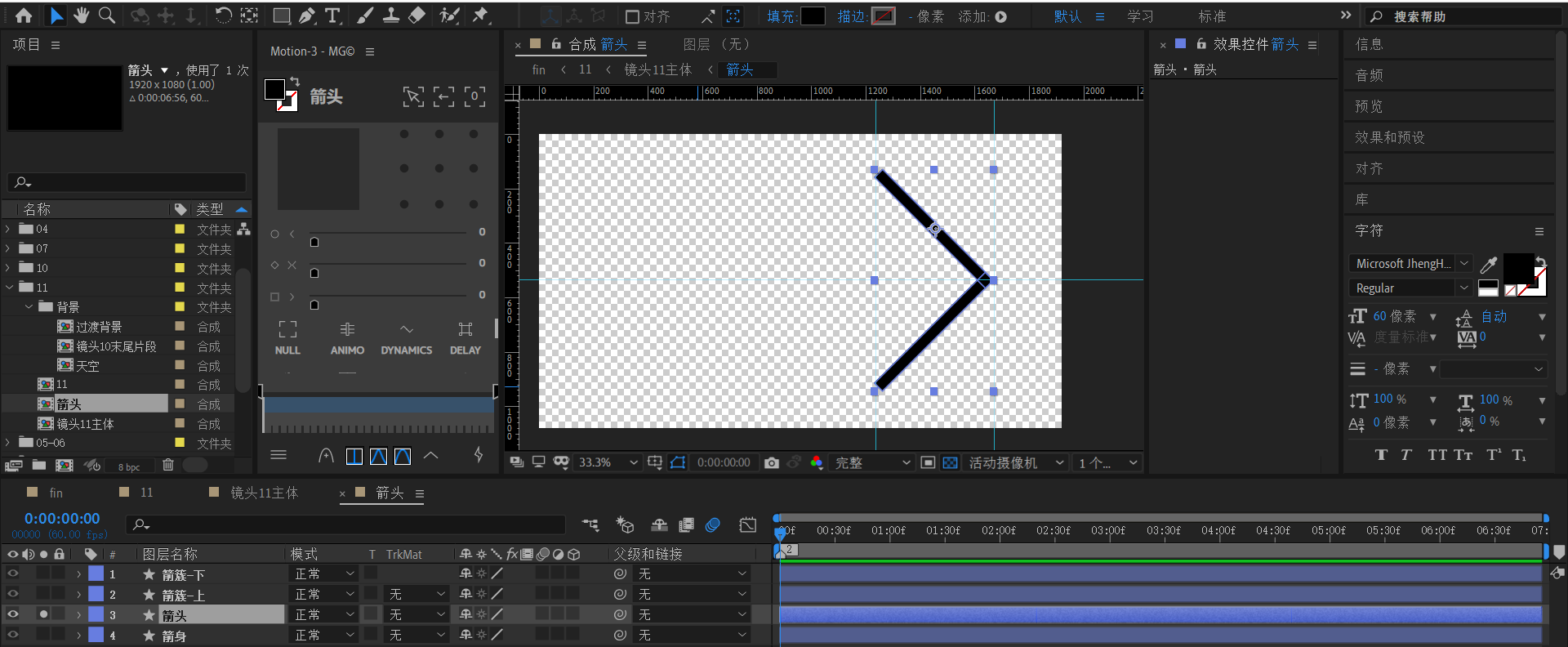
Task: Switch to the fin timeline tab
Action: point(56,493)
